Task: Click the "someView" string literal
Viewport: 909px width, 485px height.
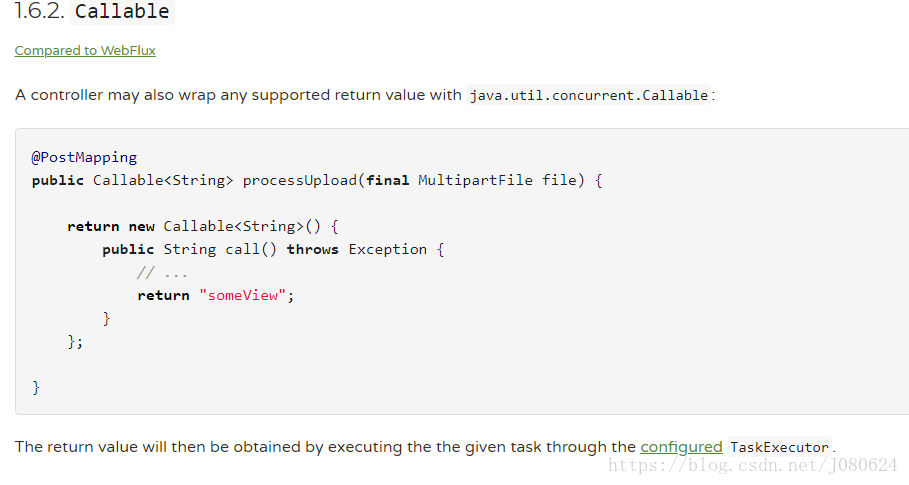Action: click(x=242, y=296)
